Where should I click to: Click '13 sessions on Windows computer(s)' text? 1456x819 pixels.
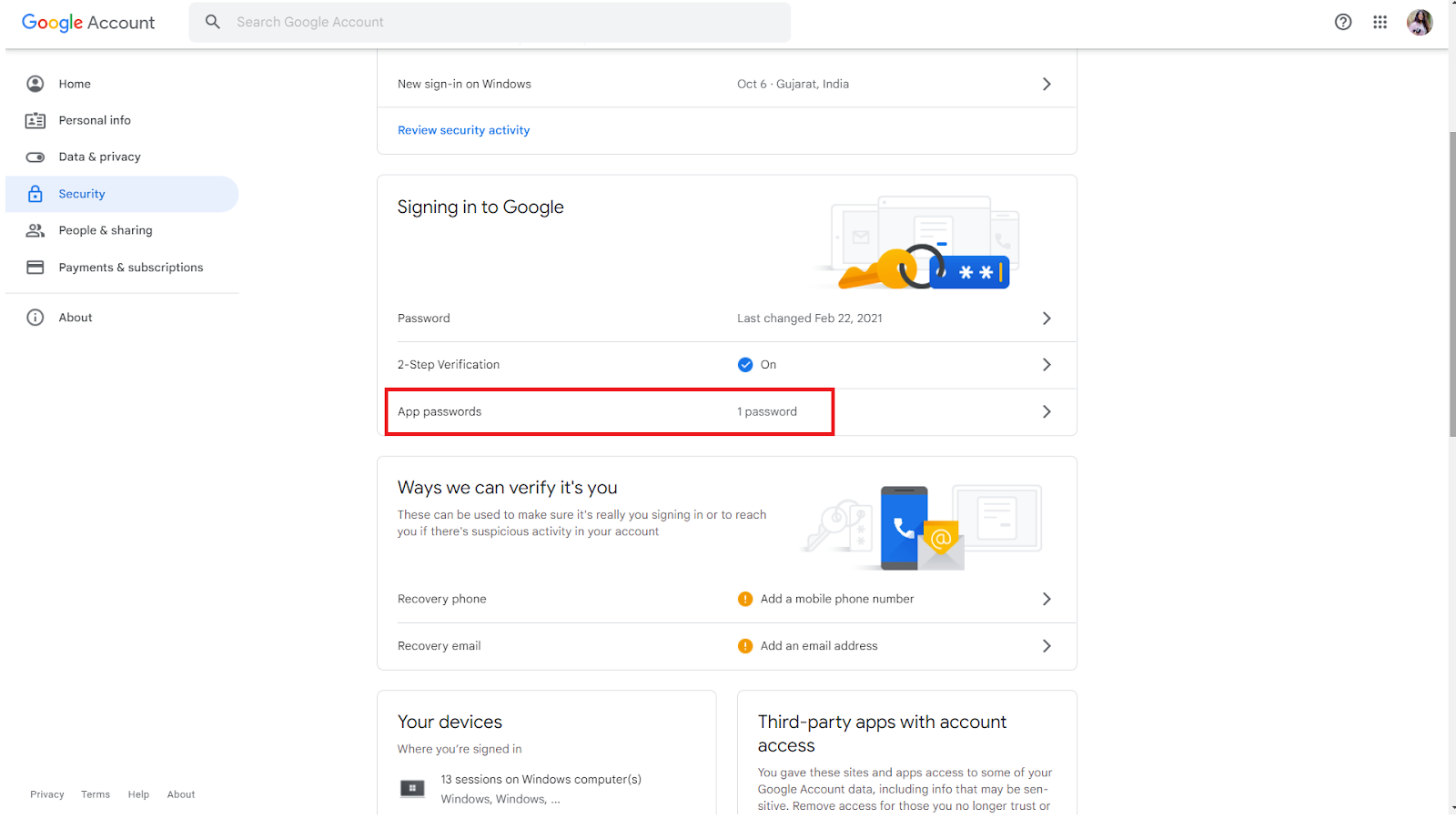click(x=541, y=780)
